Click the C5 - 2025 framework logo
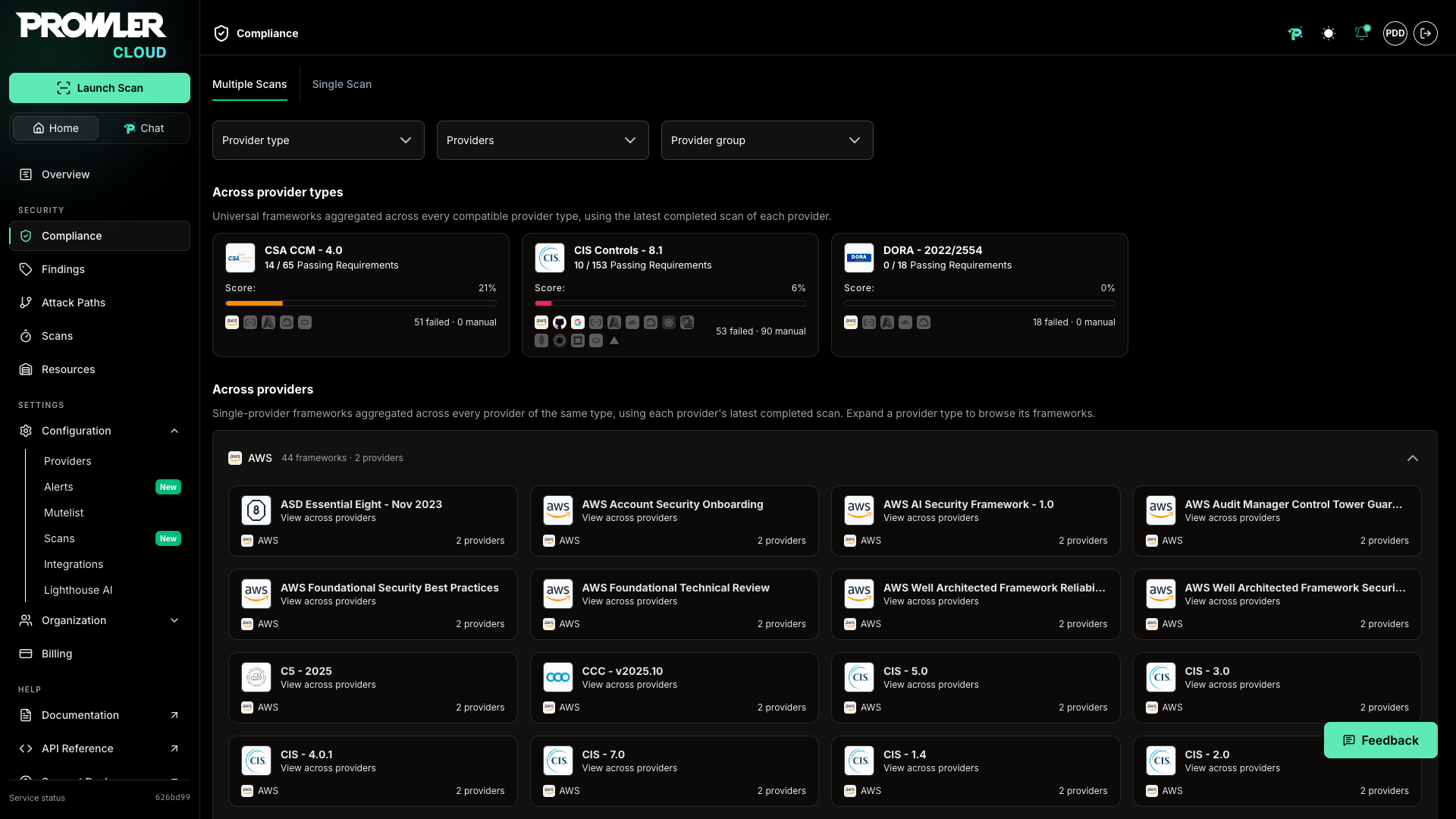The height and width of the screenshot is (819, 1456). pyautogui.click(x=256, y=677)
